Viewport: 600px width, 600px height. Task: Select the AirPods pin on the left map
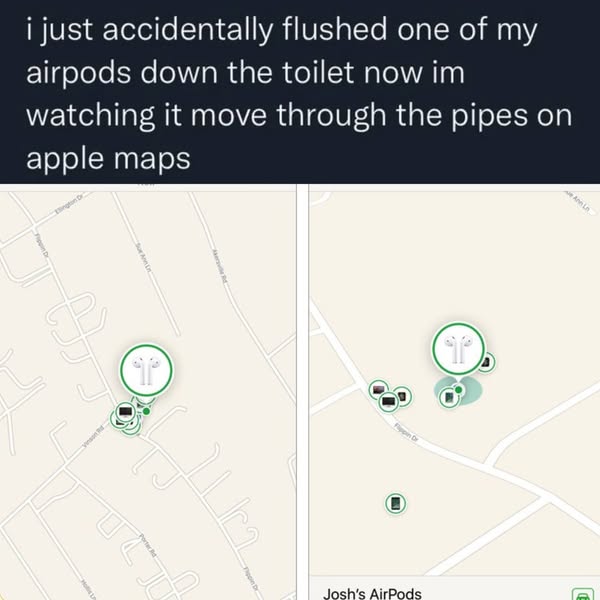[146, 370]
